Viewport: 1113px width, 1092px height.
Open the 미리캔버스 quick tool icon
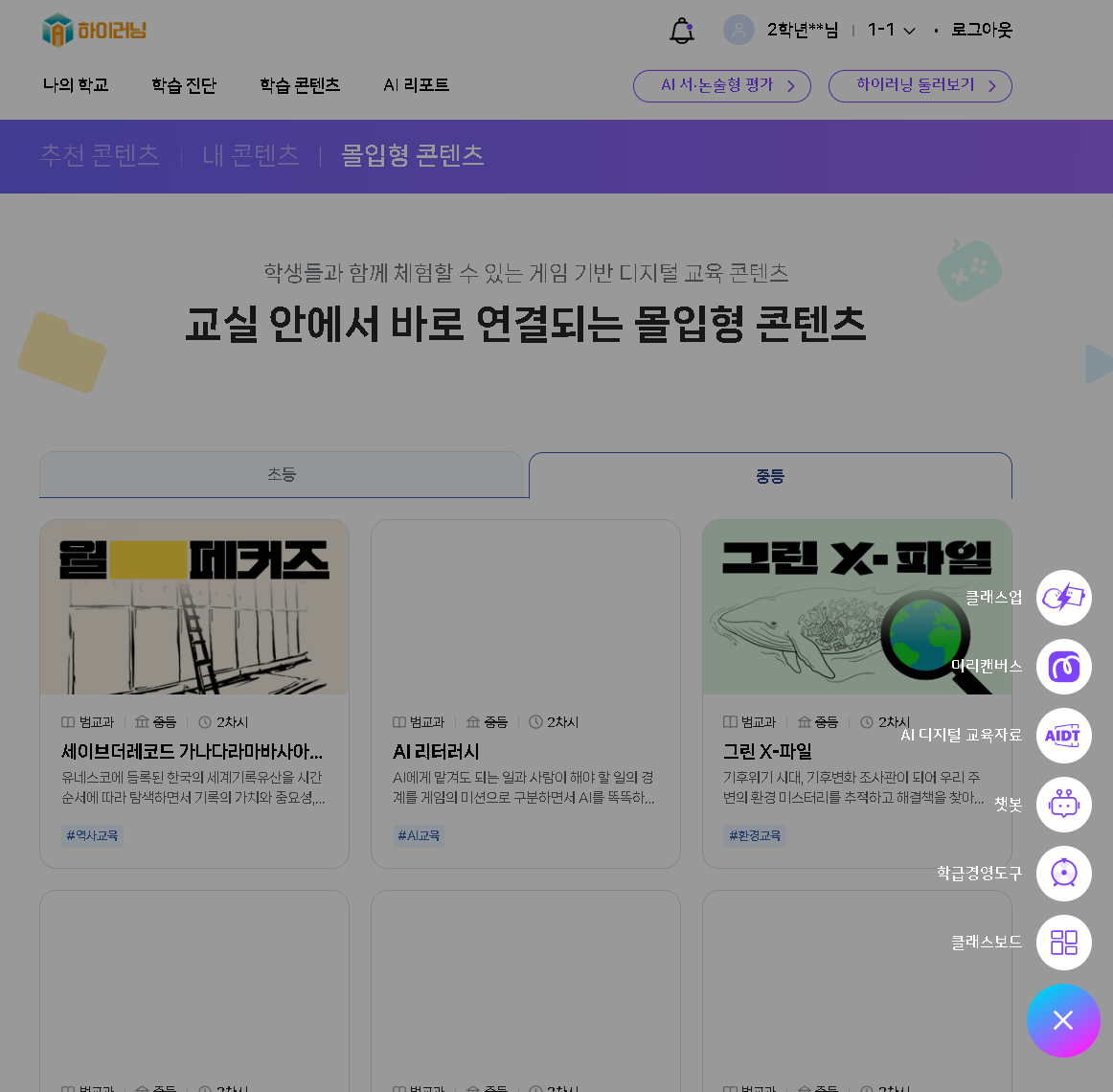point(1063,667)
